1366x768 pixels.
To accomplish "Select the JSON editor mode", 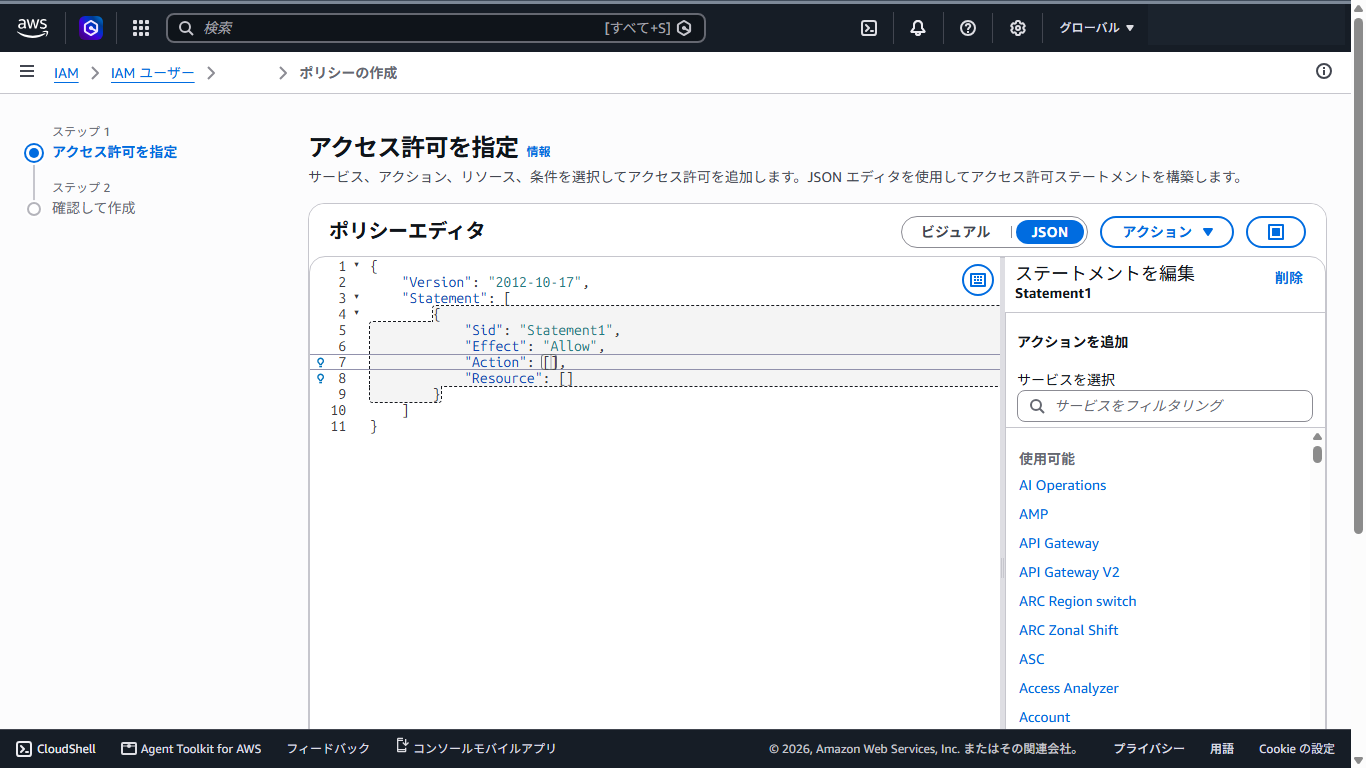I will coord(1050,232).
